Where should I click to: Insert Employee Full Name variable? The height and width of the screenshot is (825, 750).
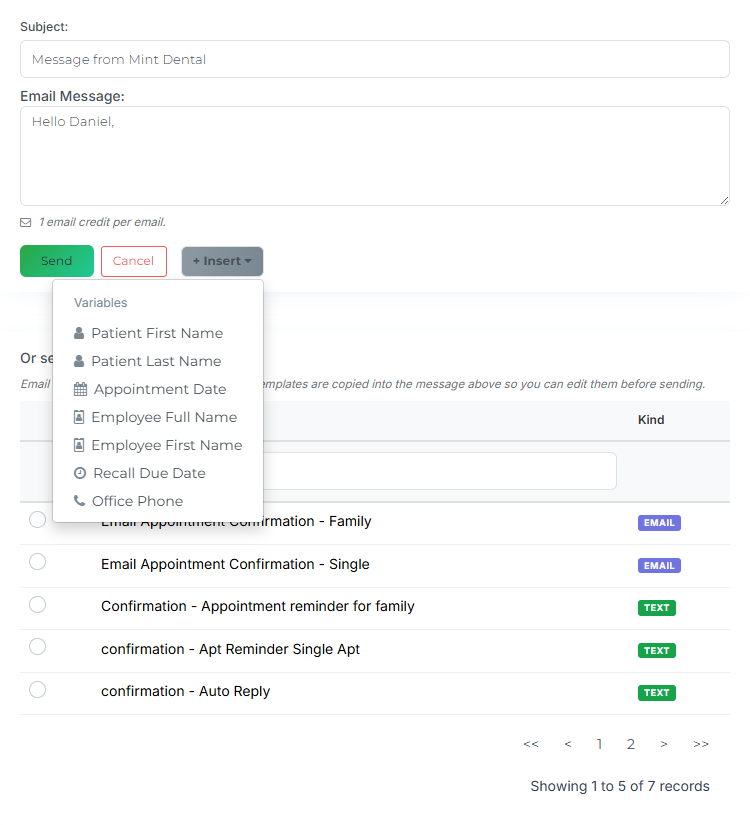158,417
